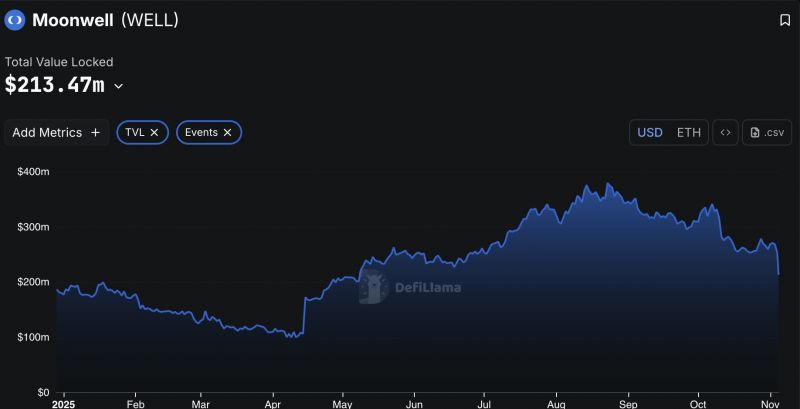
Task: Click the Aug x-axis label
Action: point(556,404)
